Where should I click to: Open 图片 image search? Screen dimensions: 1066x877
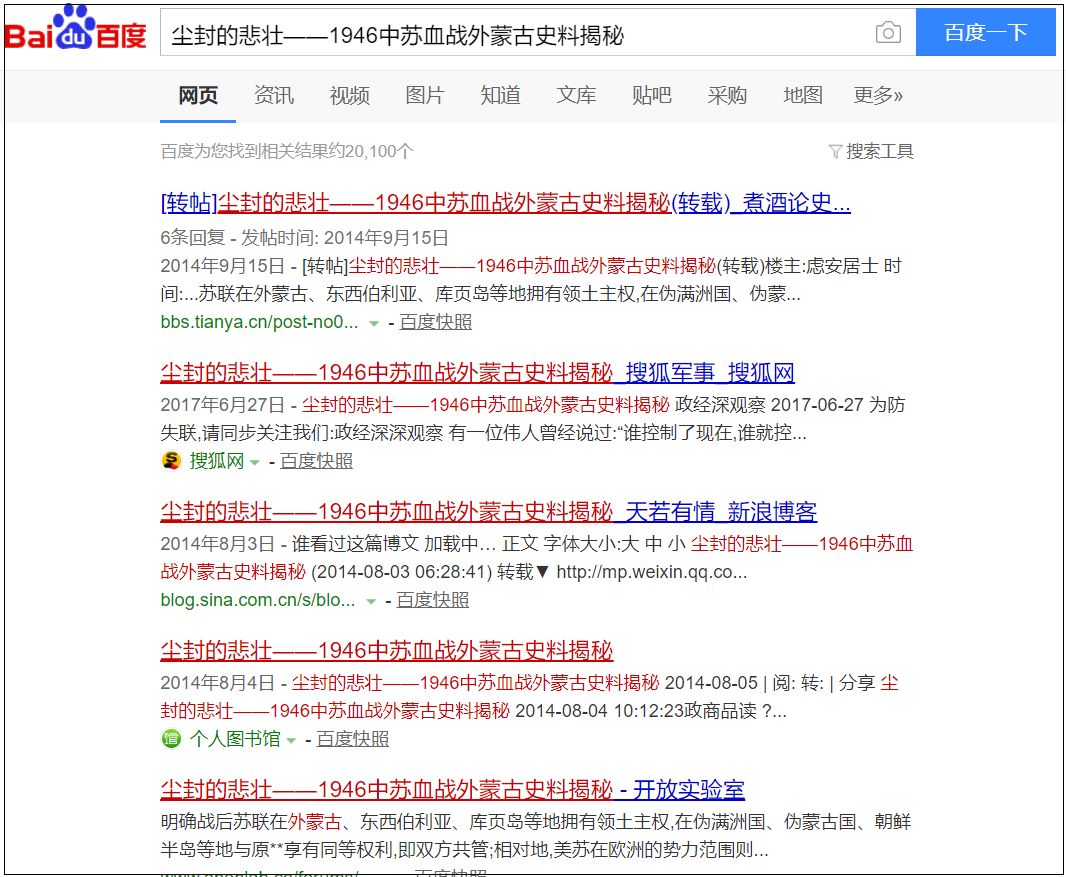click(424, 95)
